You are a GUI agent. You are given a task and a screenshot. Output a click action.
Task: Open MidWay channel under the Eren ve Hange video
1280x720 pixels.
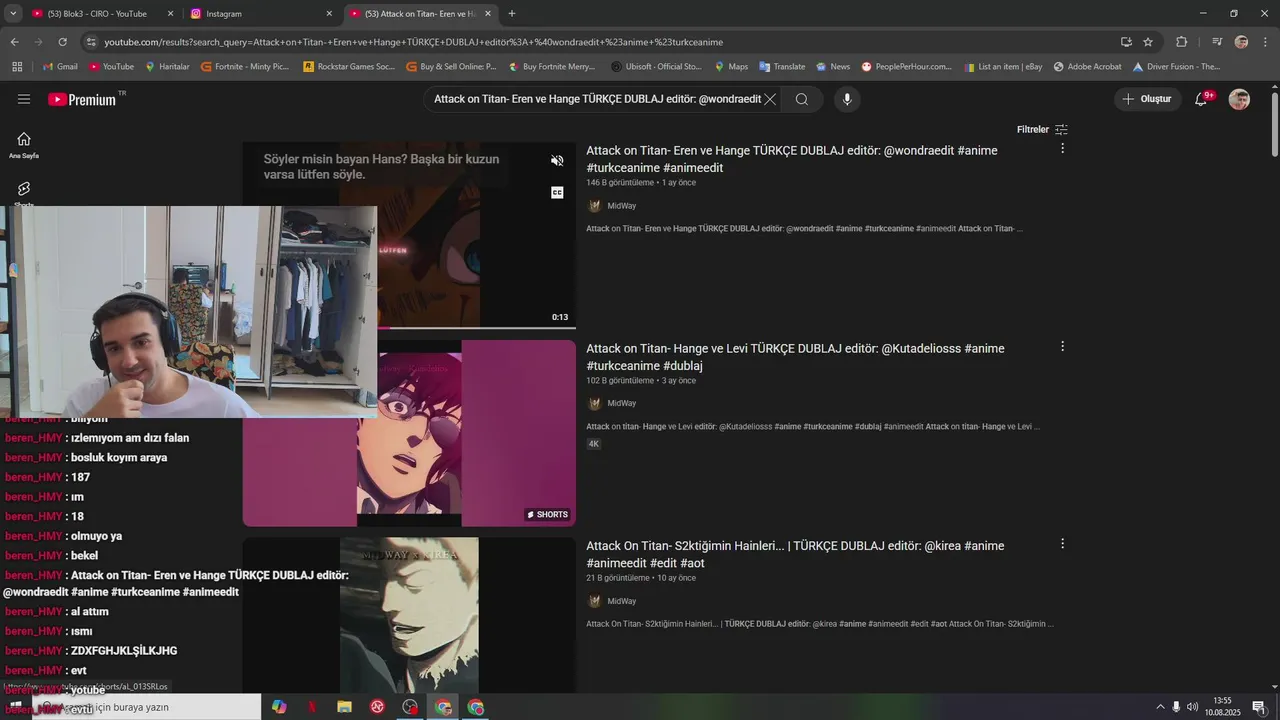tap(621, 206)
